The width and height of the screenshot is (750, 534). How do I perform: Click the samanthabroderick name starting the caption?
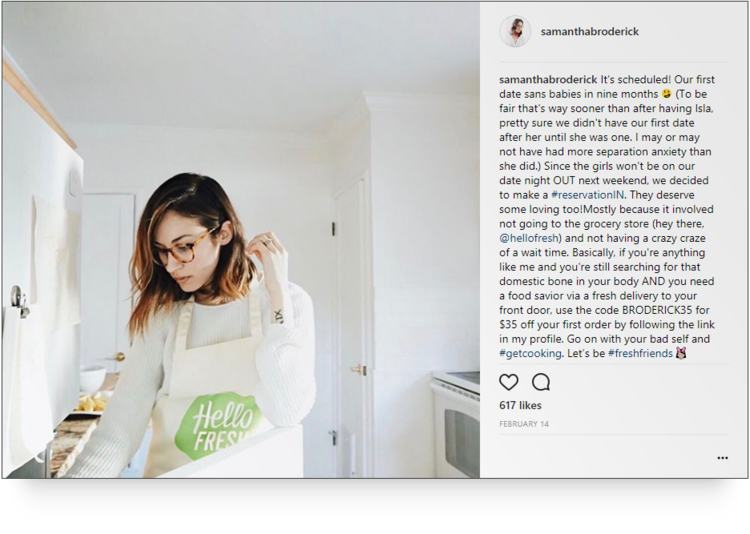[x=548, y=79]
